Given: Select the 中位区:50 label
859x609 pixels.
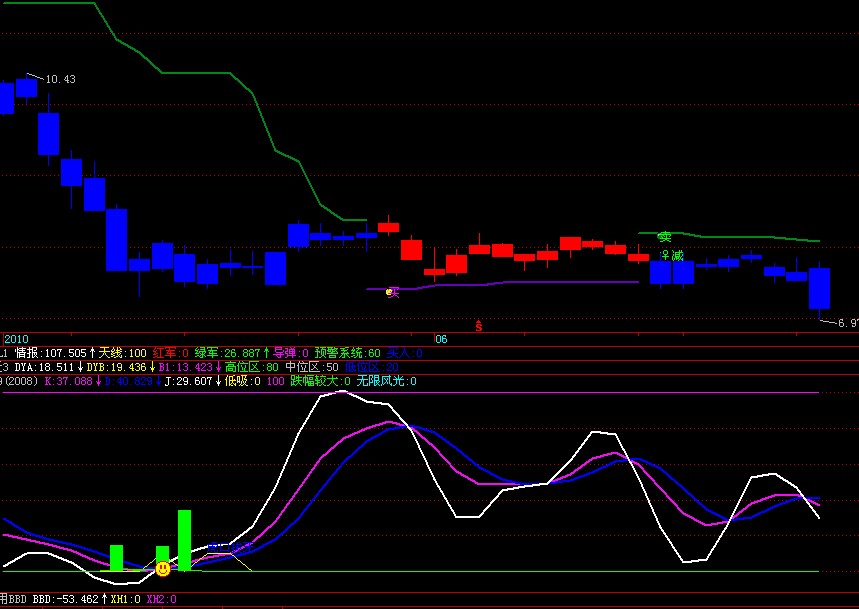Looking at the screenshot, I should (312, 367).
